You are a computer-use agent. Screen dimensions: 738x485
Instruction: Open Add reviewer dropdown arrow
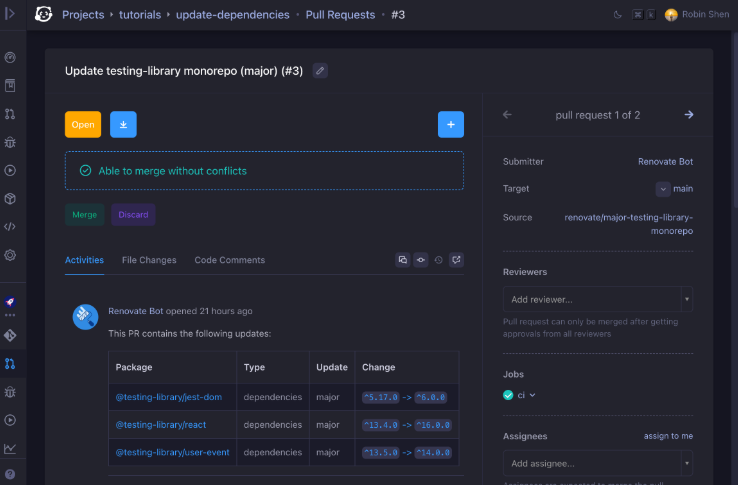(687, 299)
